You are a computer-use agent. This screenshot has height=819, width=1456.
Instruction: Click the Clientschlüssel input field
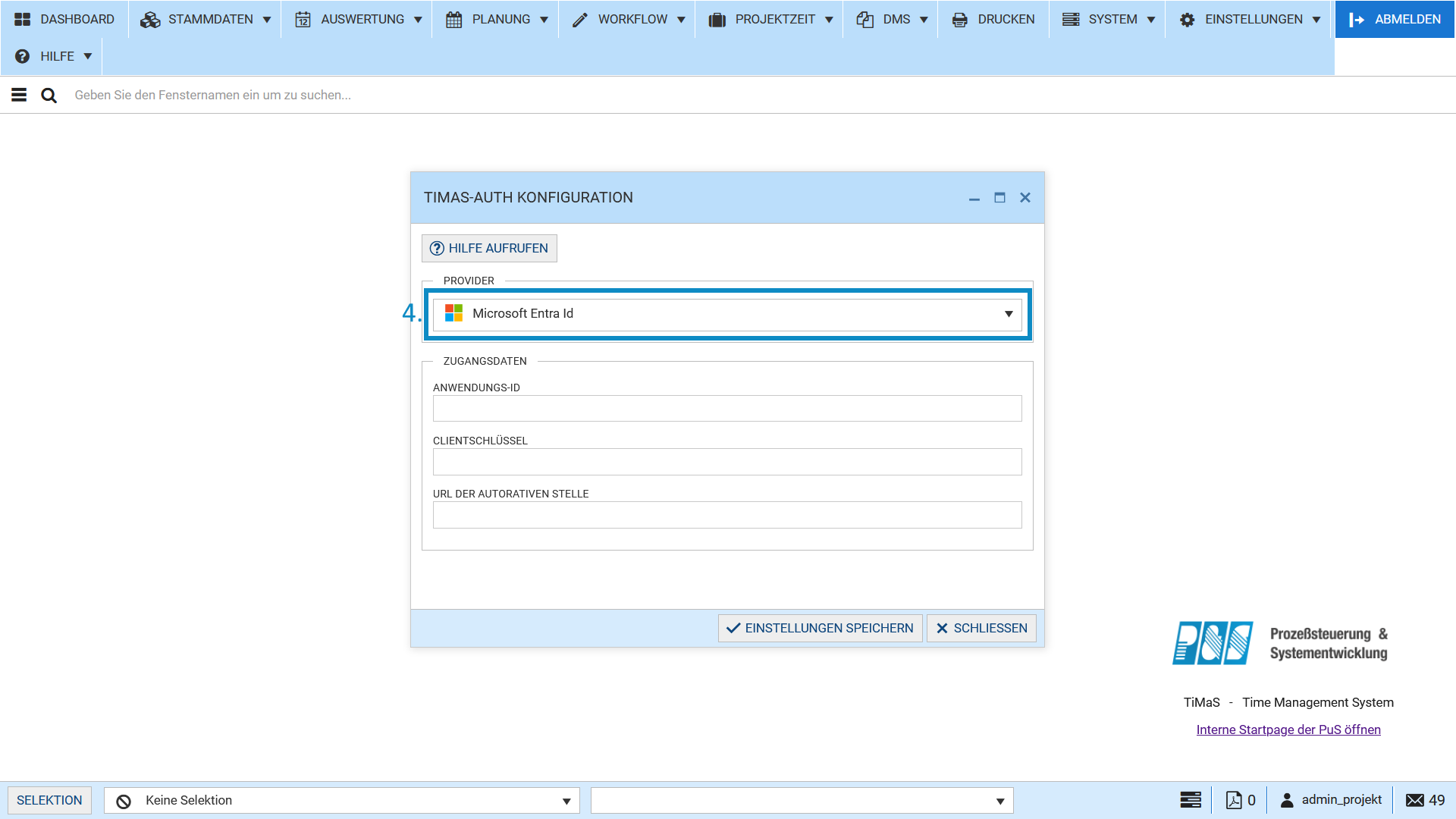(726, 462)
